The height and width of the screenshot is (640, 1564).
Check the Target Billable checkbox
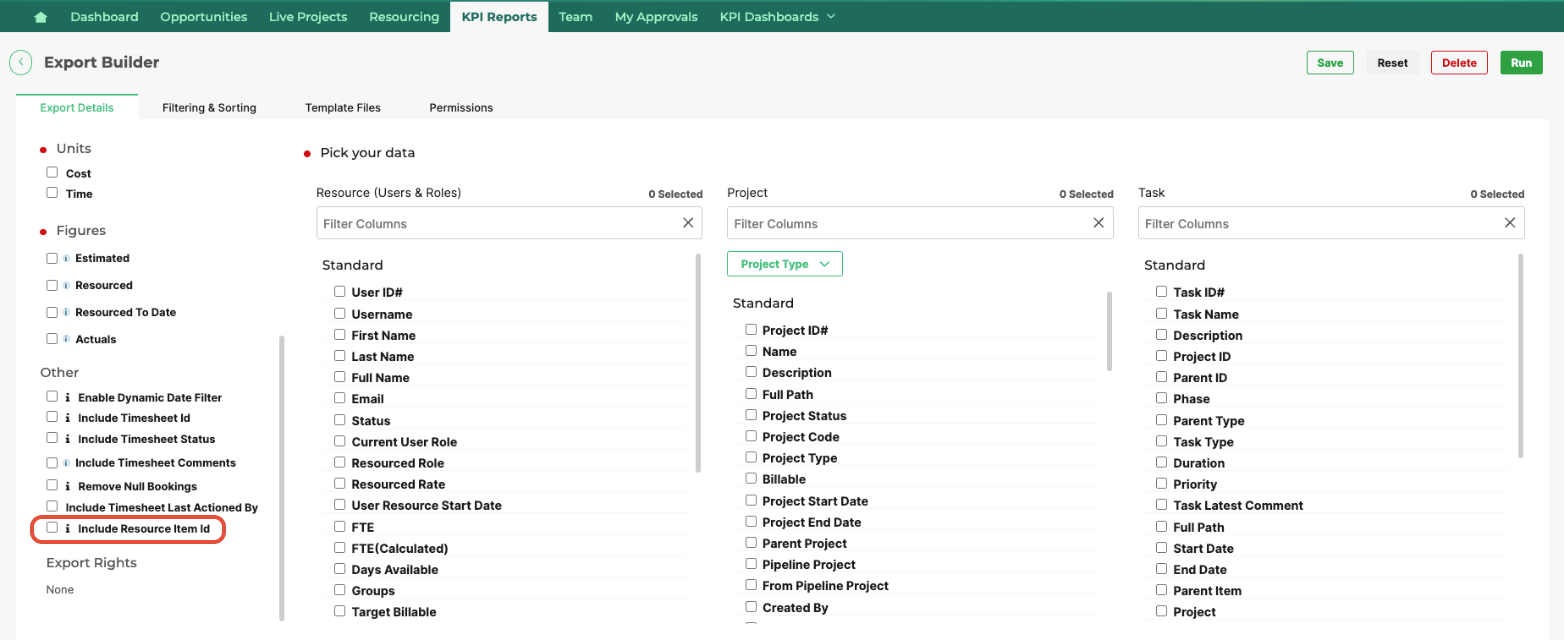coord(340,611)
